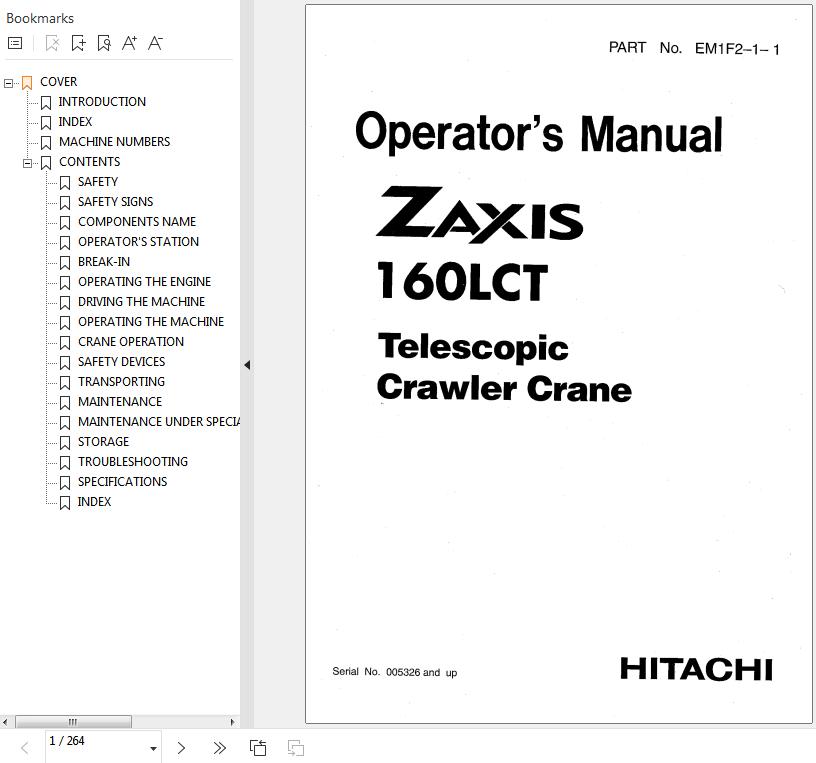
Task: Open the SAFETY SIGNS bookmark
Action: pyautogui.click(x=115, y=202)
